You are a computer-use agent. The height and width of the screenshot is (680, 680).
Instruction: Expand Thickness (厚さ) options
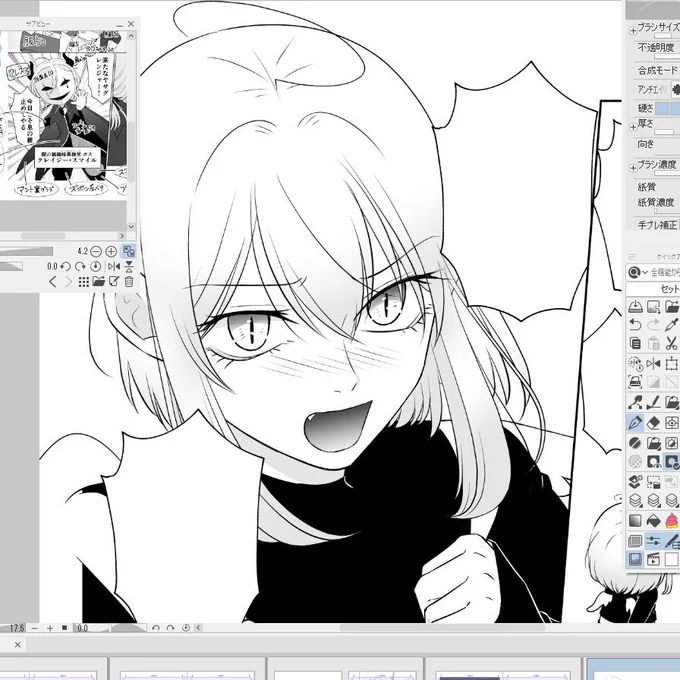click(x=633, y=127)
